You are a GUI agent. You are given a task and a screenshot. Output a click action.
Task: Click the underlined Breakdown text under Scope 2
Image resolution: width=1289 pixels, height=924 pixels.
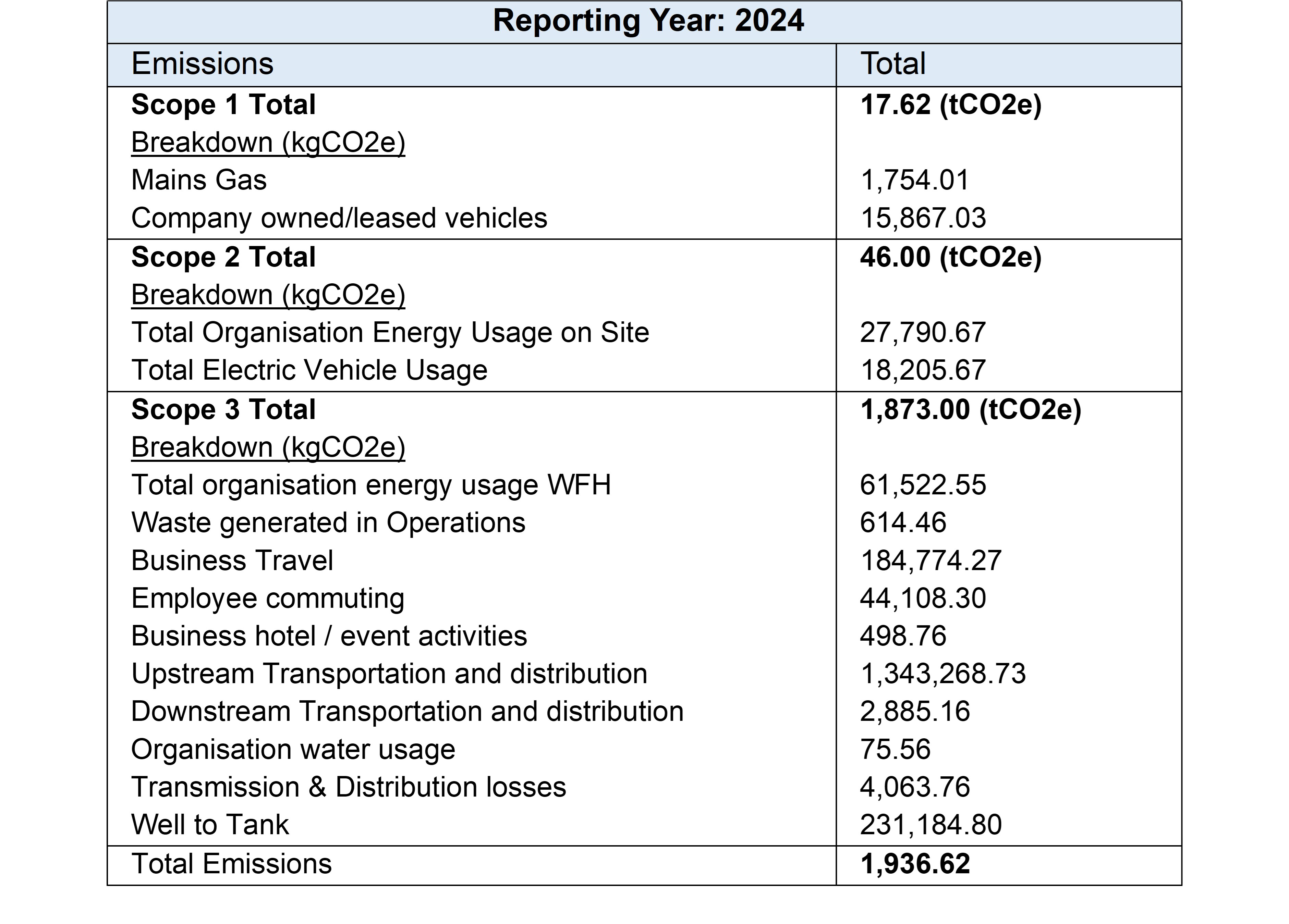pyautogui.click(x=268, y=295)
